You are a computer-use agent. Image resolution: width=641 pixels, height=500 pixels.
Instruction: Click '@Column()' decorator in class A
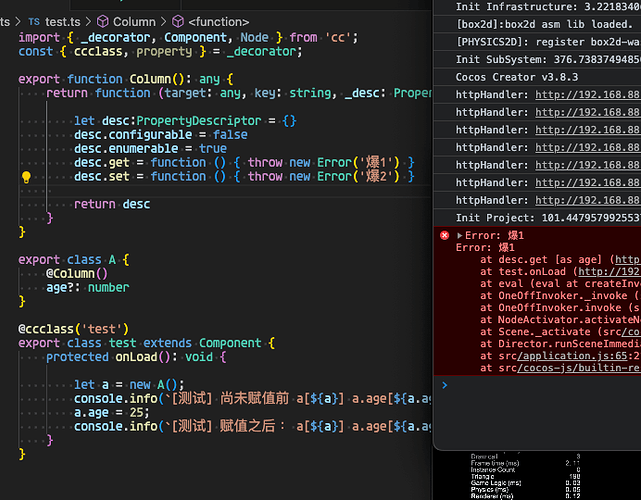tap(77, 274)
